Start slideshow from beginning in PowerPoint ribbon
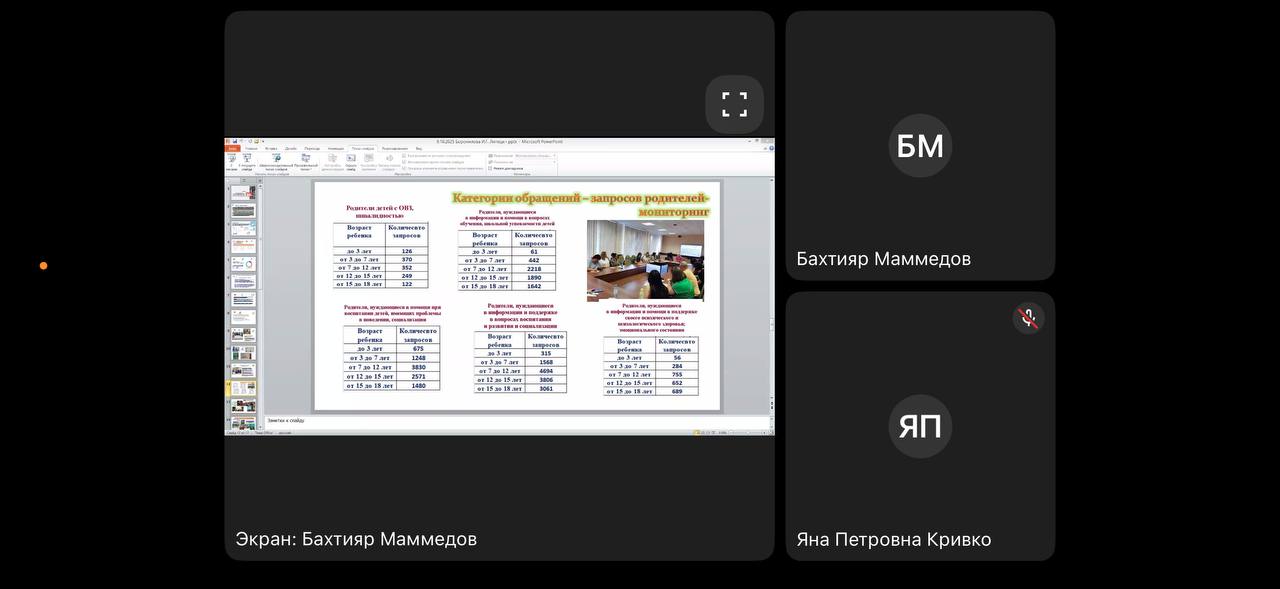Screen dimensions: 1280x589 tap(232, 160)
